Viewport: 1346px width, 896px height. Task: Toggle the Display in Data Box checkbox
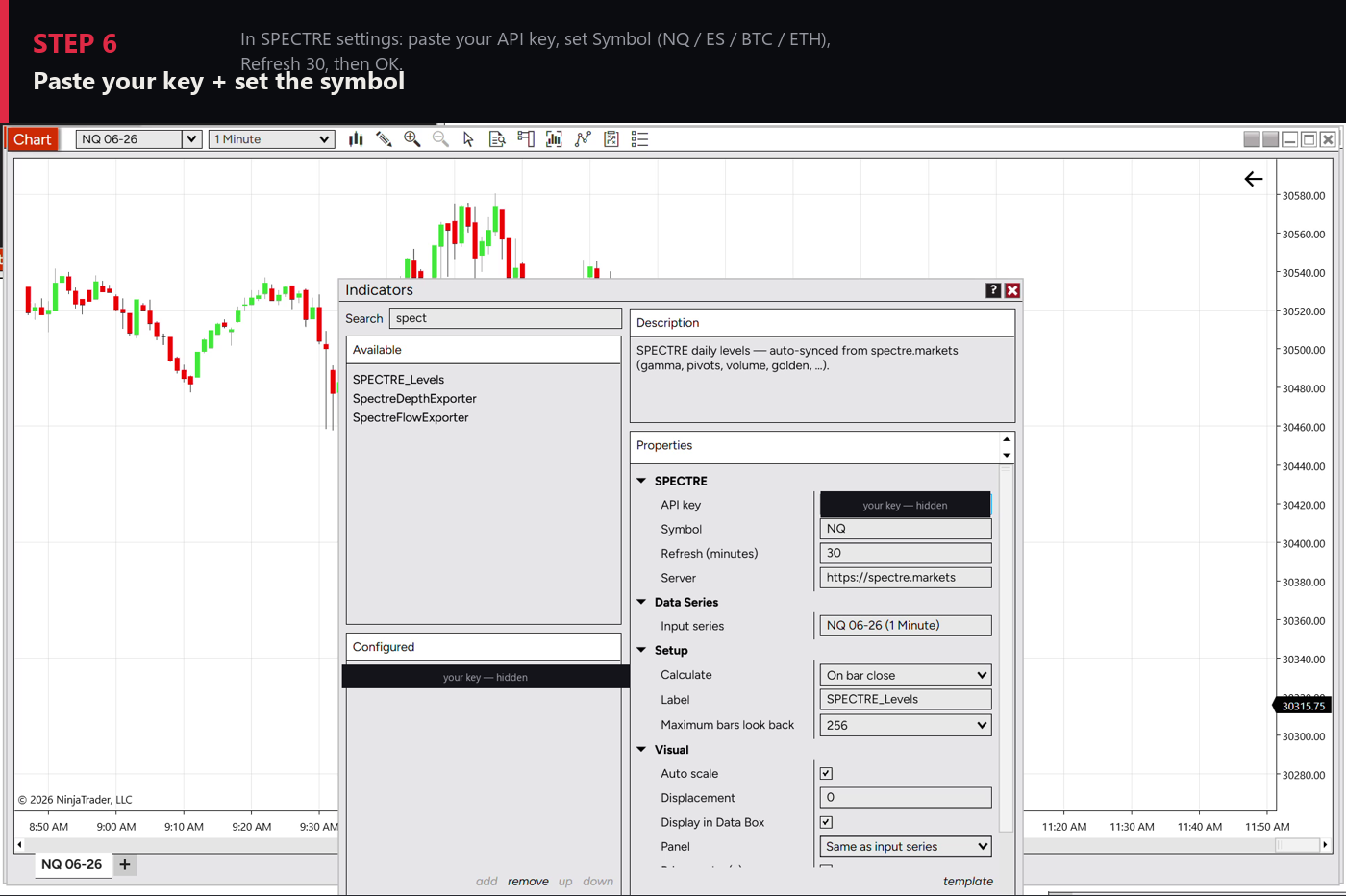826,822
